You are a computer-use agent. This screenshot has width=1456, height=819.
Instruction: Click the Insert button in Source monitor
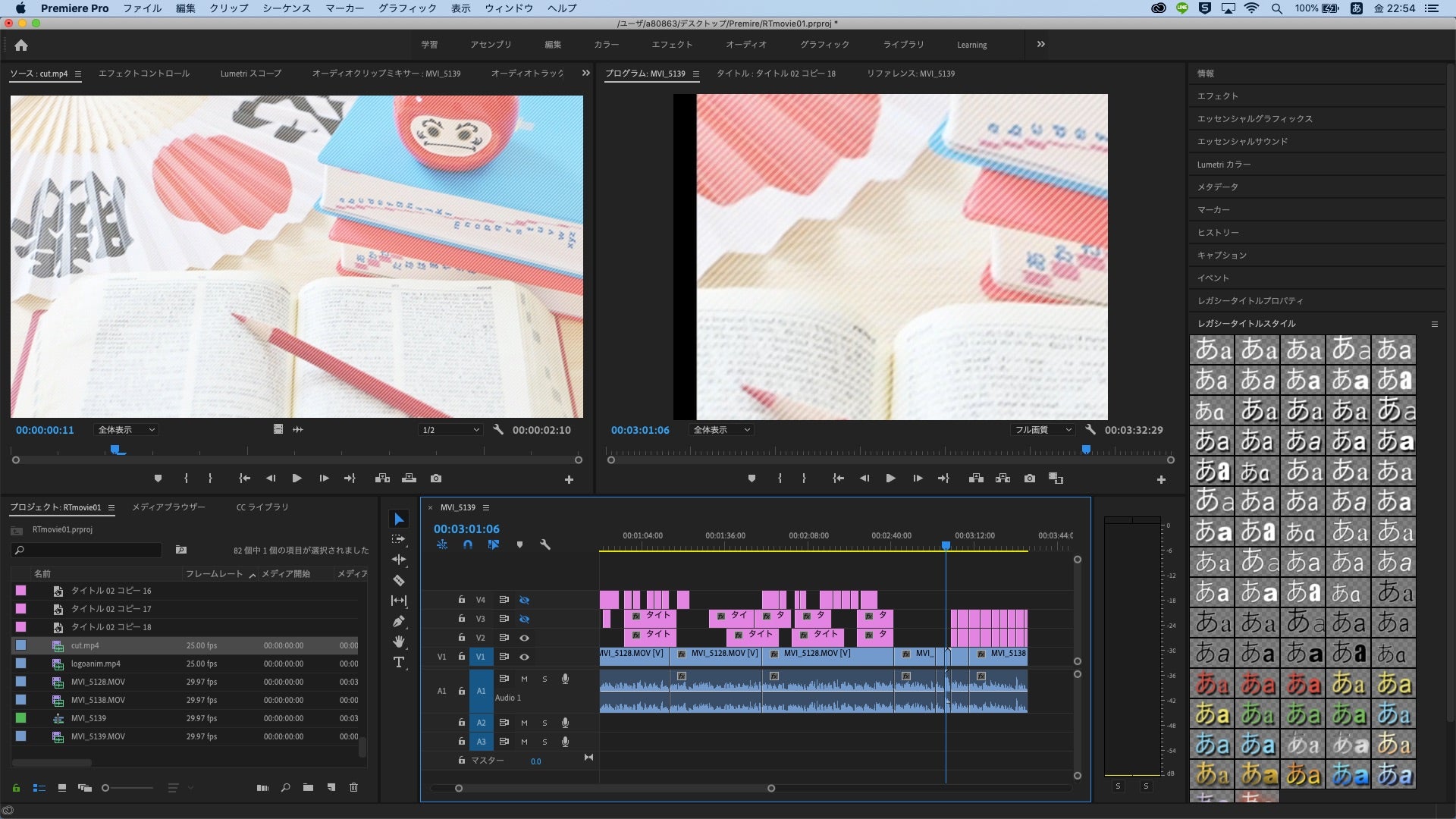point(382,479)
